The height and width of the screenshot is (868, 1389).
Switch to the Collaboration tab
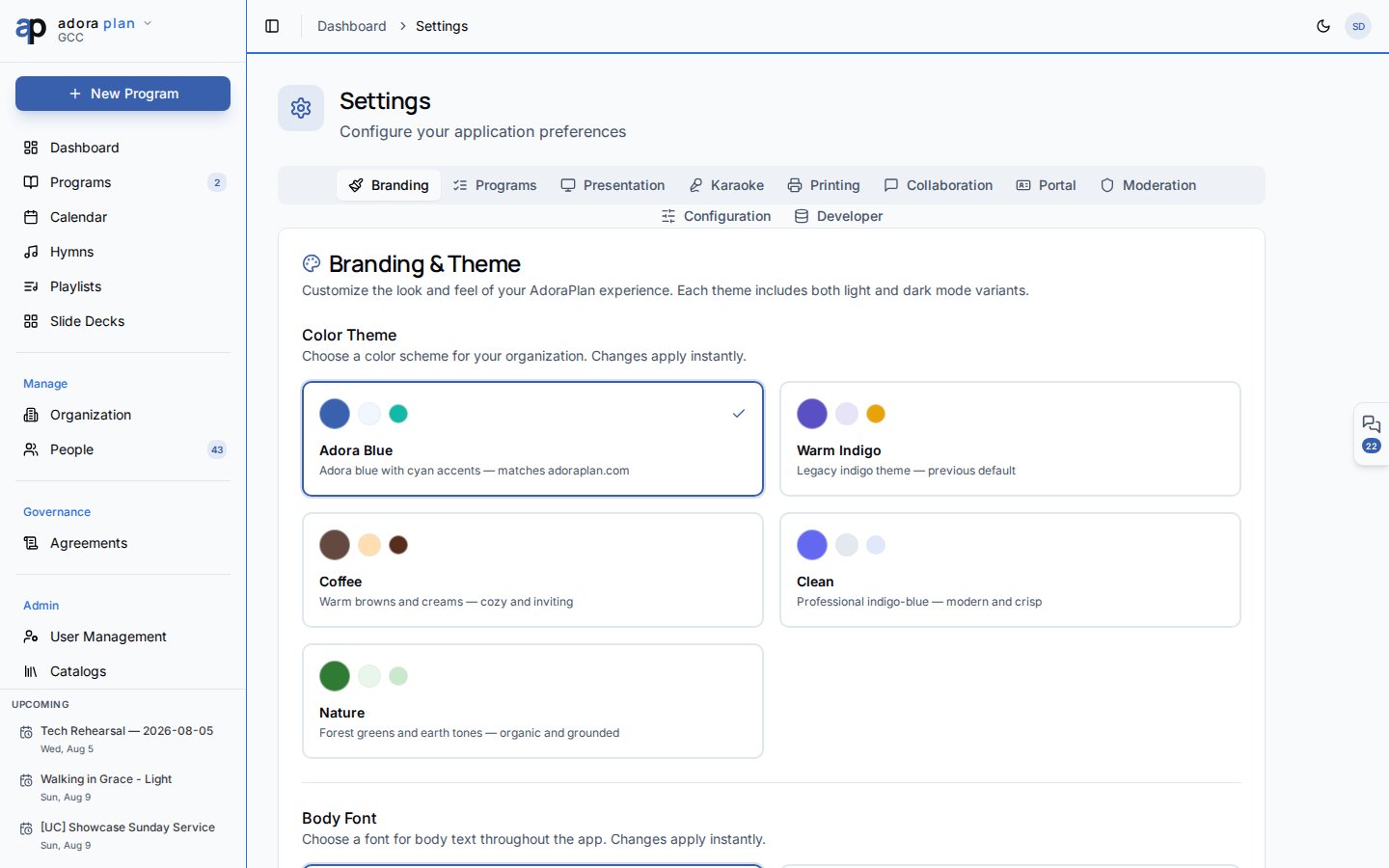coord(939,185)
